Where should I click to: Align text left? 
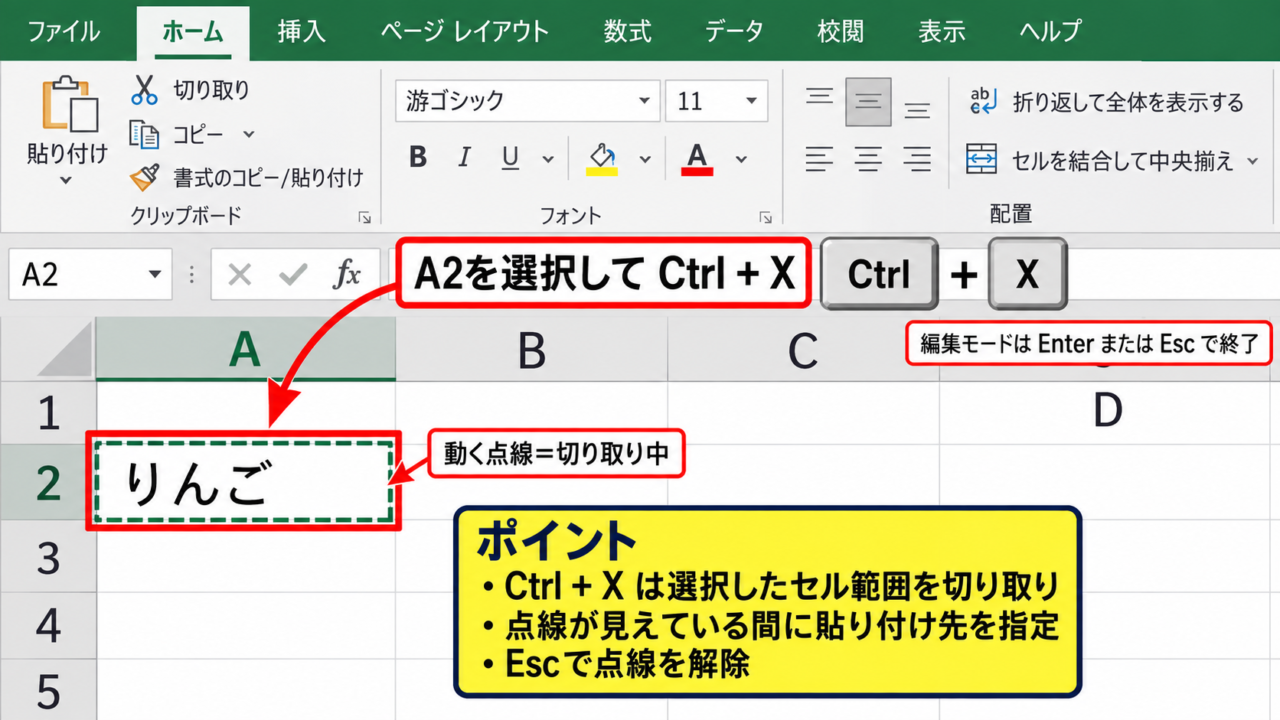click(x=820, y=158)
